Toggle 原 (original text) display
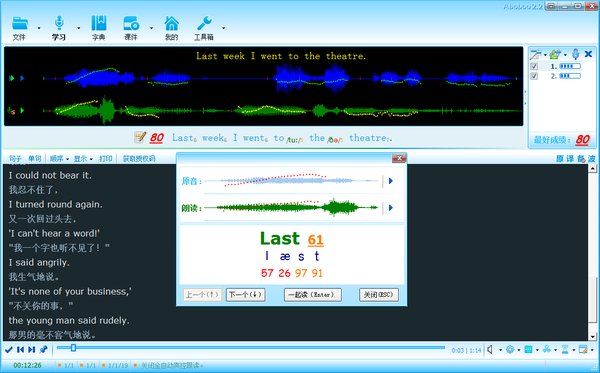600x373 pixels. tap(560, 159)
